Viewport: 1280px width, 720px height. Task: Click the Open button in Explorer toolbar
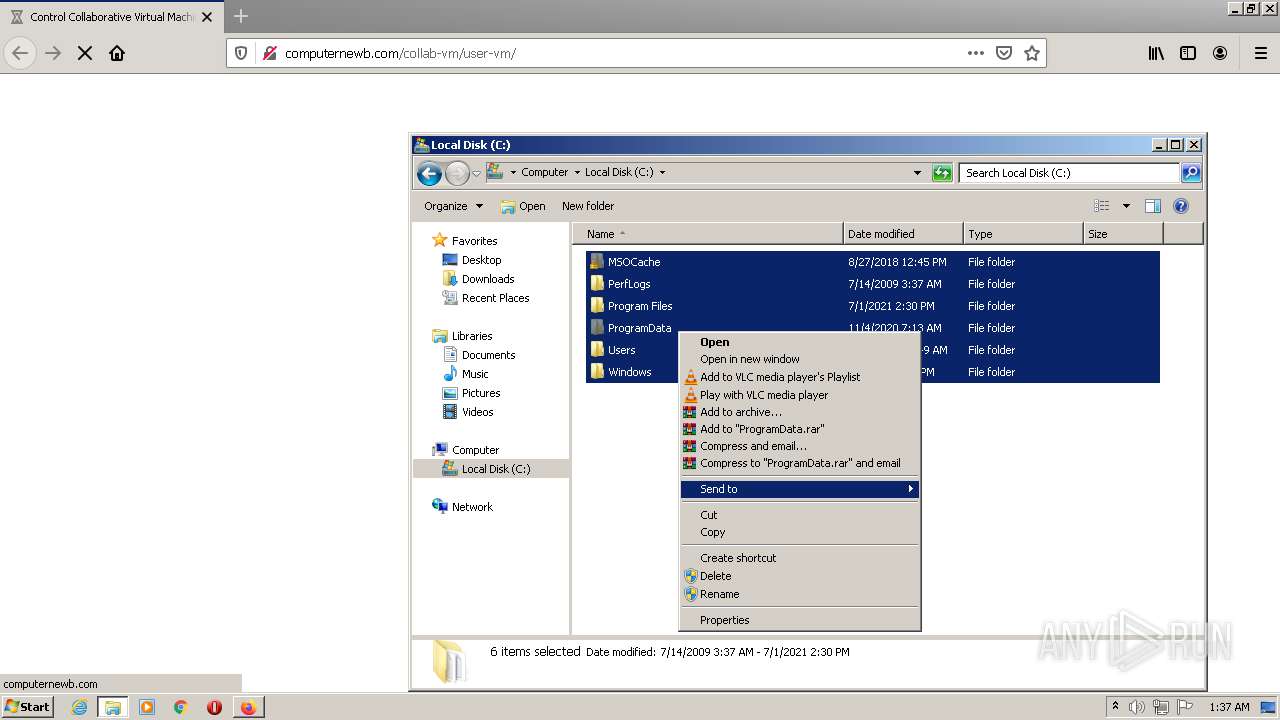tap(523, 206)
